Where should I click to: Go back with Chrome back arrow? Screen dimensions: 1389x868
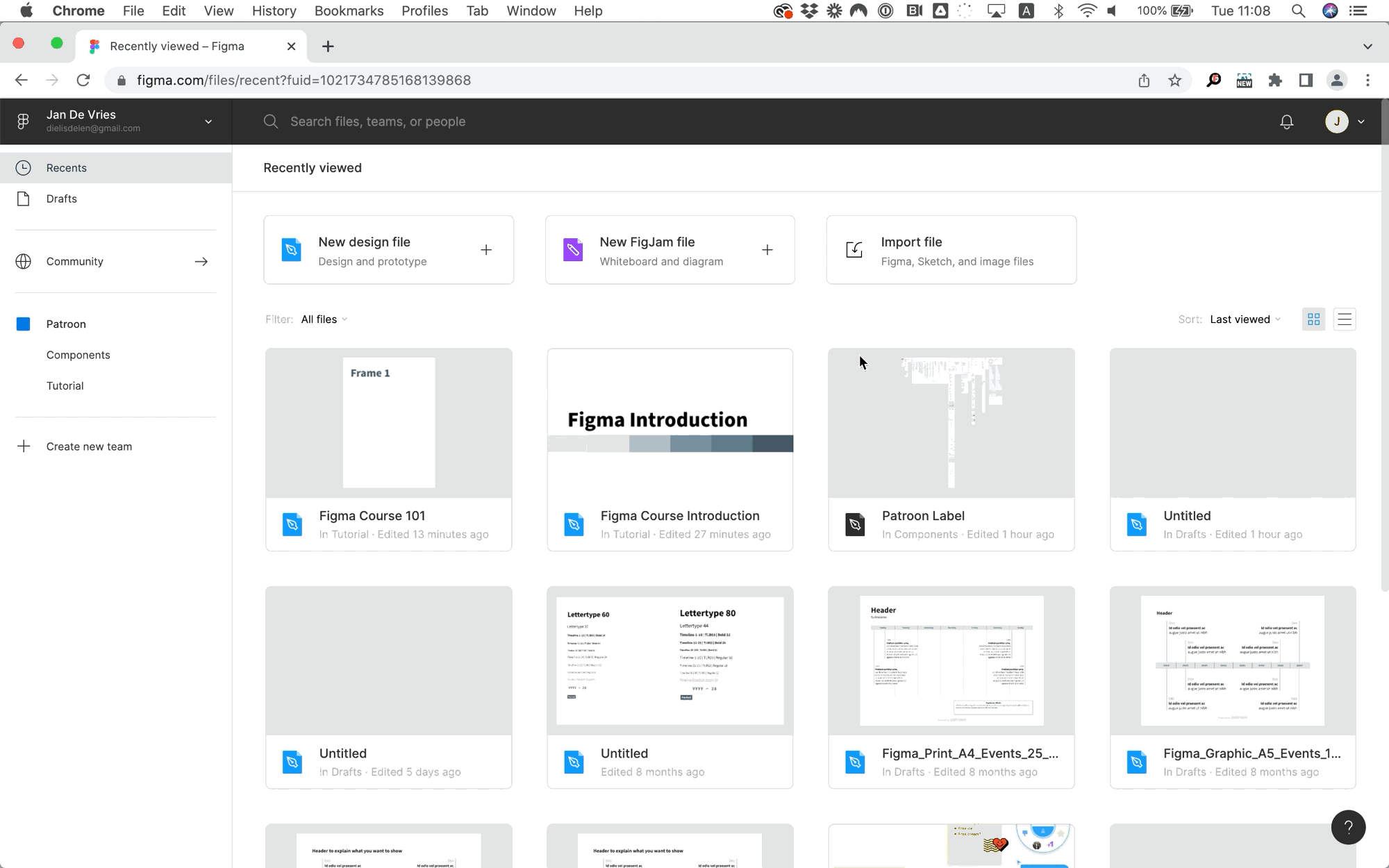tap(22, 81)
